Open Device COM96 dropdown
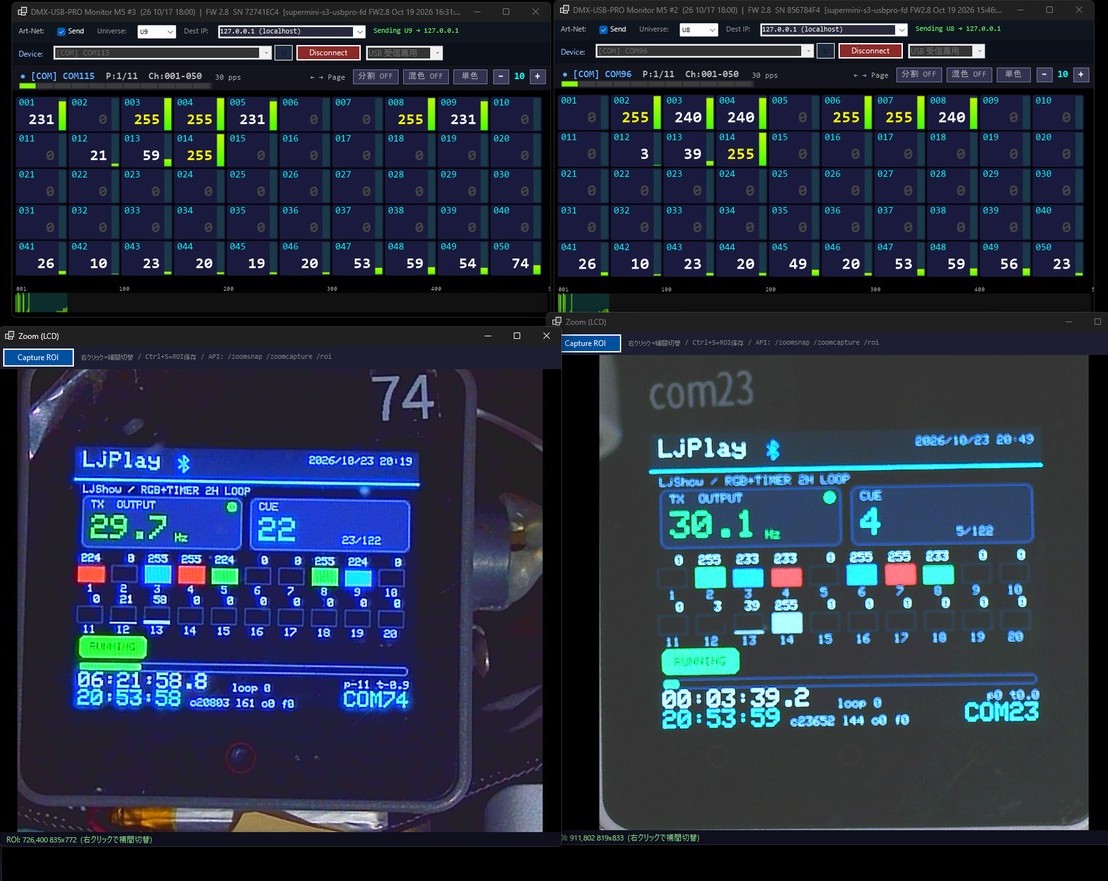1108x881 pixels. pyautogui.click(x=705, y=51)
